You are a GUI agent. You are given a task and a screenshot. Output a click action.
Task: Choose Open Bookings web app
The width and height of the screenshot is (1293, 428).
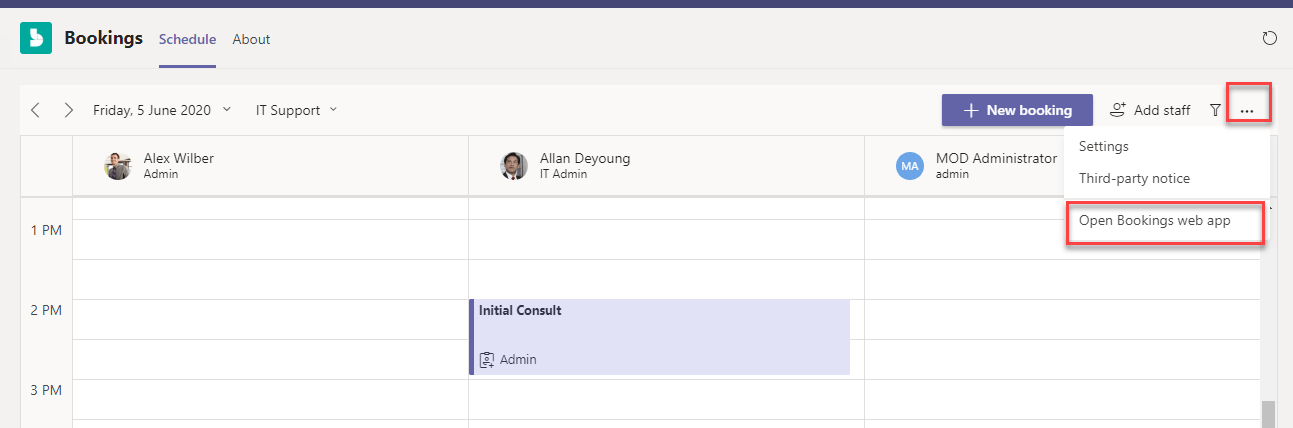[x=1155, y=221]
